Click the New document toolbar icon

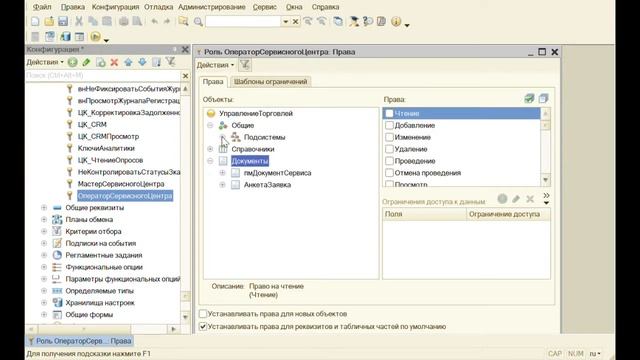tap(35, 21)
